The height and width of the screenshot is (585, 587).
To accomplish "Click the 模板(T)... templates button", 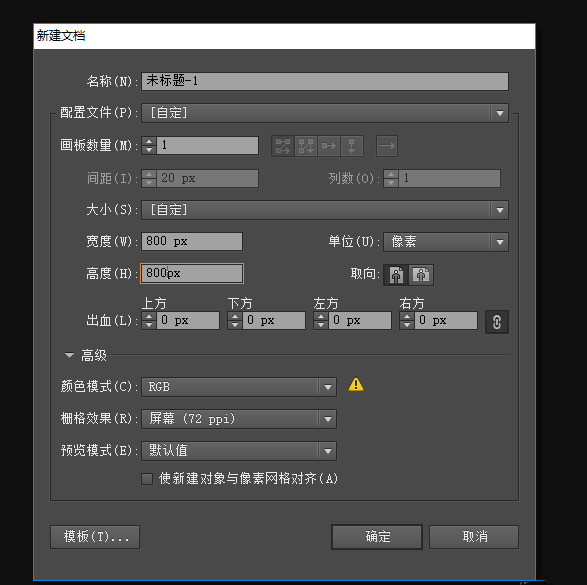I will coord(95,537).
